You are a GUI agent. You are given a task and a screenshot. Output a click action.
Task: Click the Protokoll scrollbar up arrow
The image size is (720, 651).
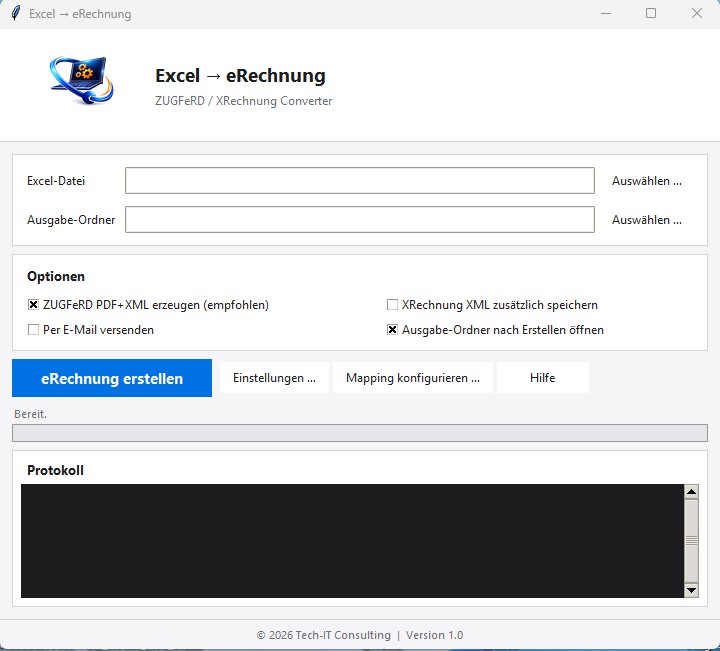point(691,492)
